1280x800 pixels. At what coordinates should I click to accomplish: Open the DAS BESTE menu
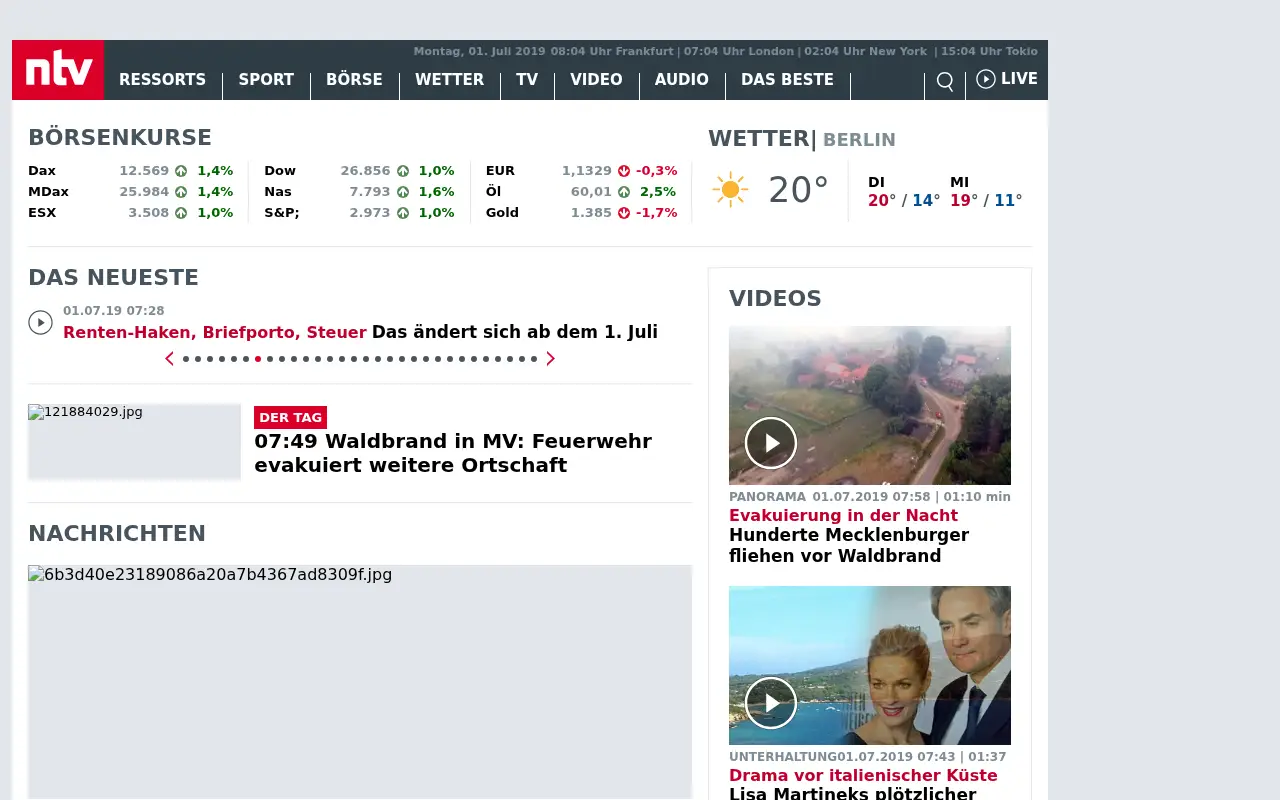click(787, 80)
